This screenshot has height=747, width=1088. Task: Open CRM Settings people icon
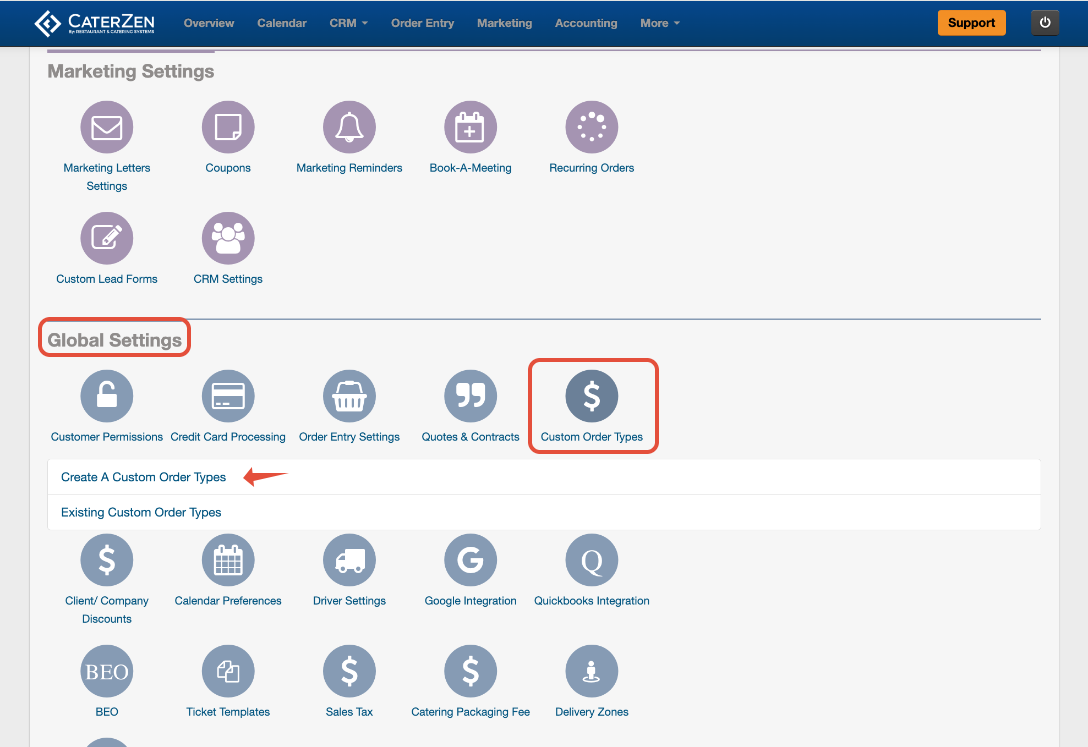(x=228, y=238)
